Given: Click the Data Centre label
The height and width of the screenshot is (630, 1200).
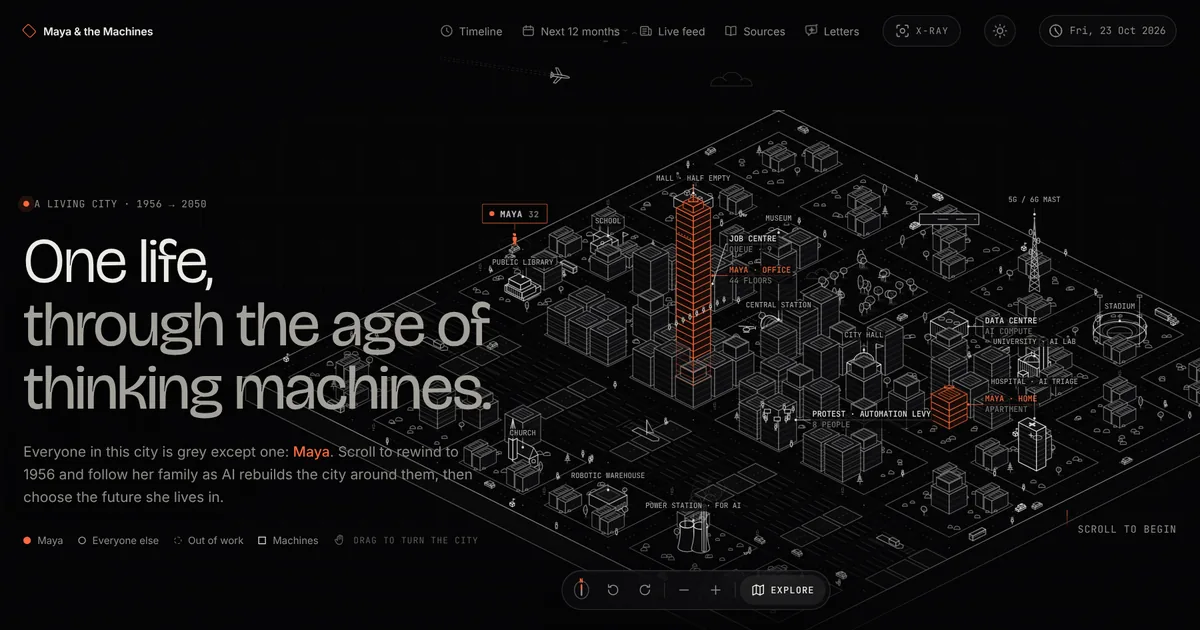Looking at the screenshot, I should pos(1011,321).
